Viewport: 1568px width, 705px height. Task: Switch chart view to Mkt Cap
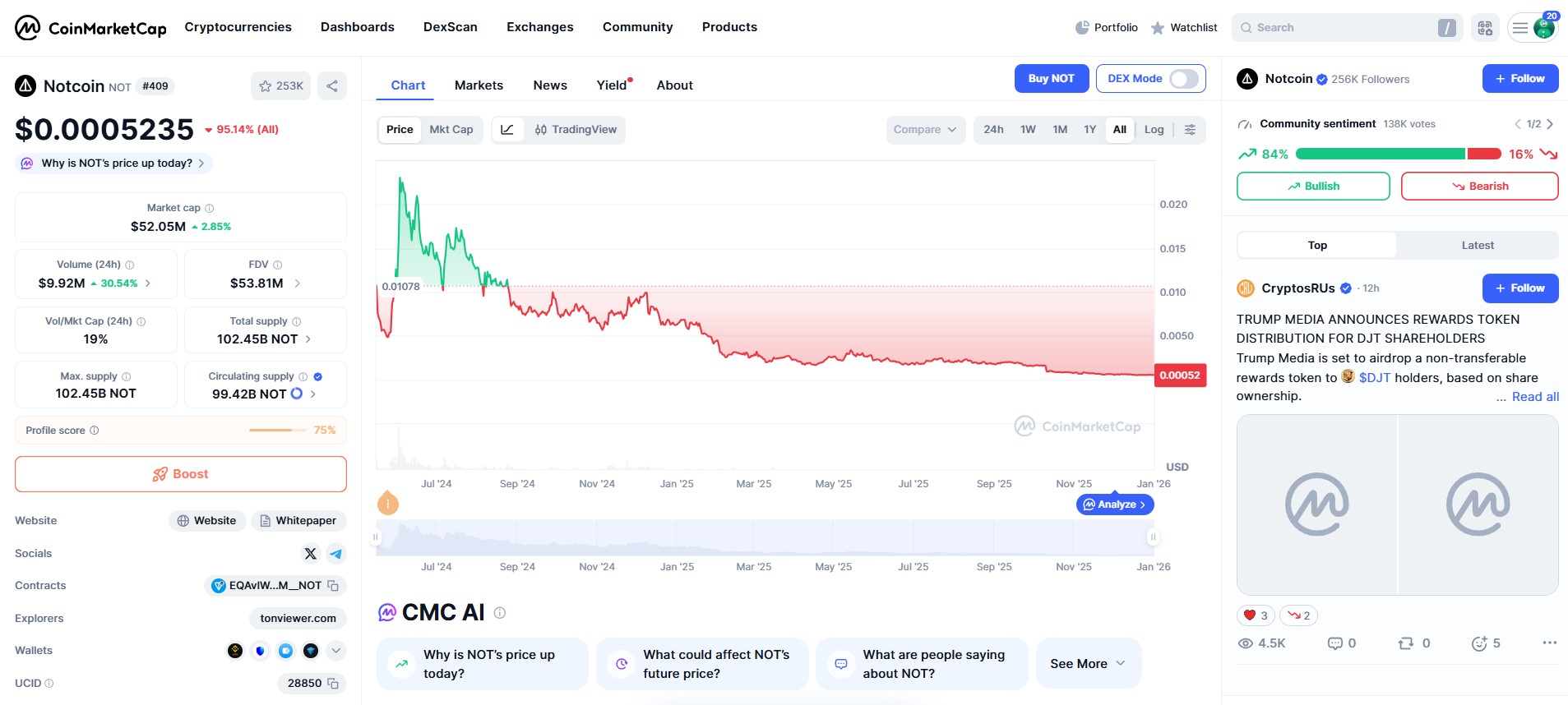(x=451, y=130)
